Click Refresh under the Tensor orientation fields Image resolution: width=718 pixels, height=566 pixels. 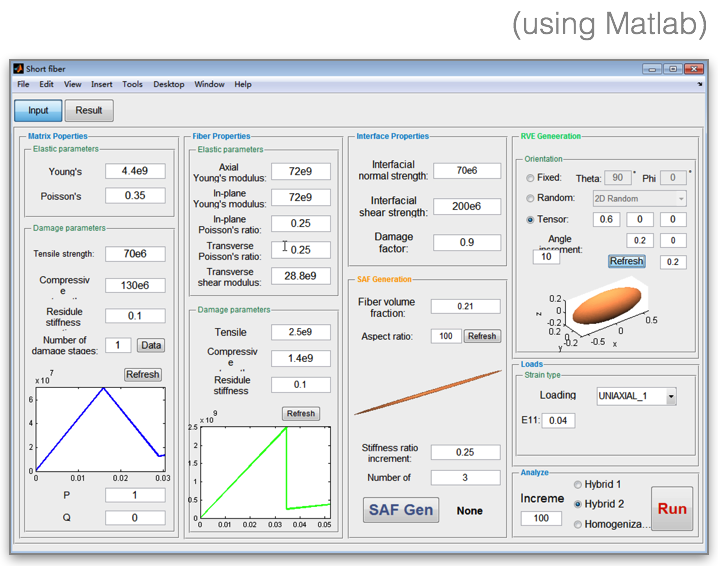(x=626, y=261)
